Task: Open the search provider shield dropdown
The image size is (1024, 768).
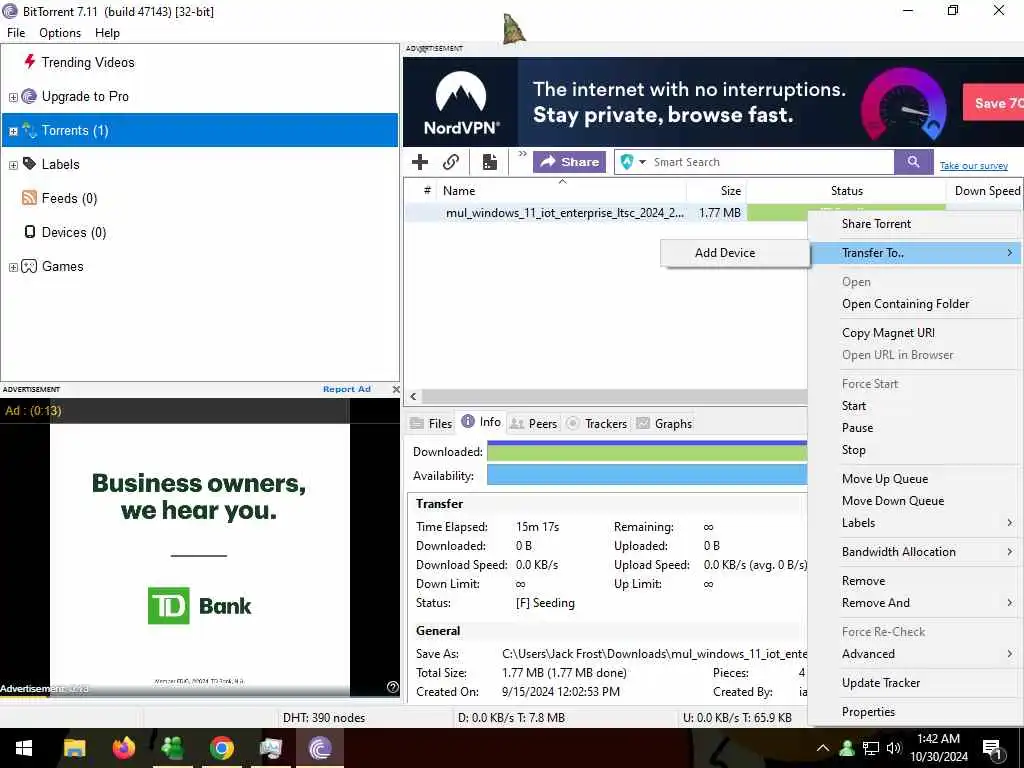Action: click(x=633, y=162)
